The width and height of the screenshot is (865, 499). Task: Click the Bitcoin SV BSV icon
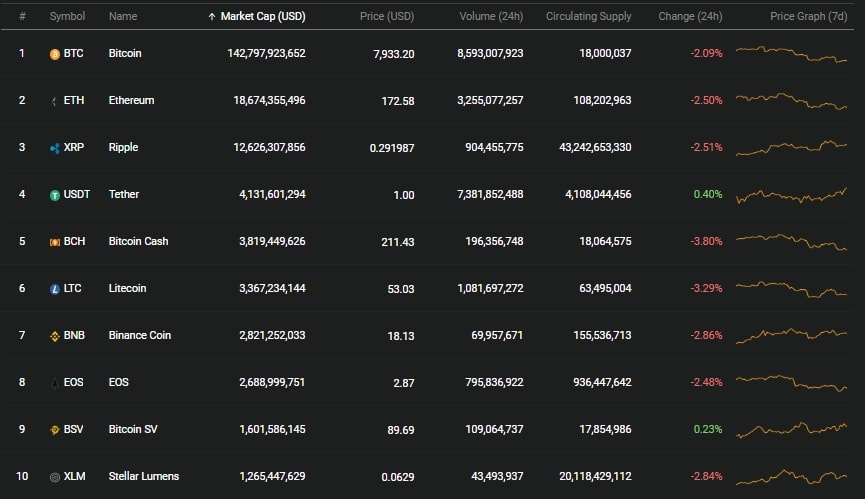pos(55,430)
